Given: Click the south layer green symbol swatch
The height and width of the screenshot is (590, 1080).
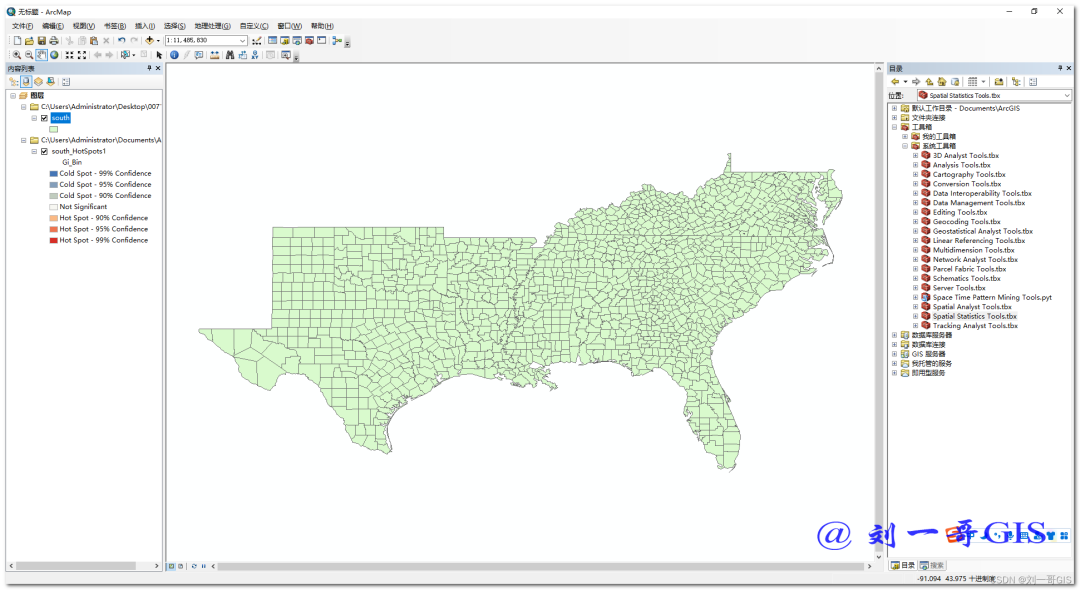Looking at the screenshot, I should (x=54, y=129).
